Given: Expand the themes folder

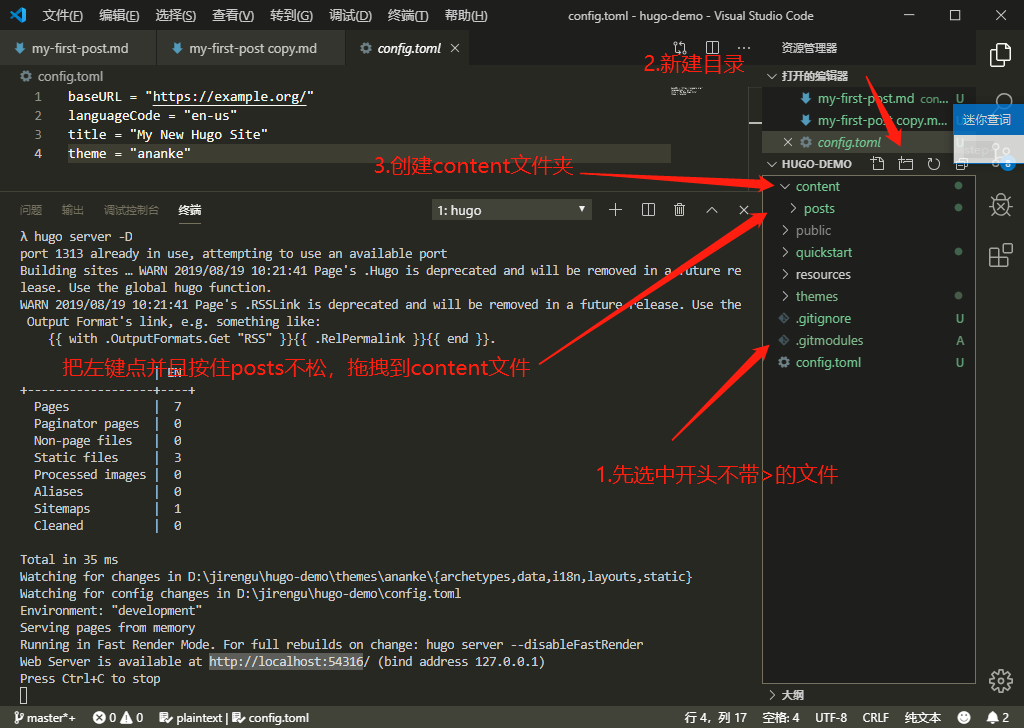Looking at the screenshot, I should 786,296.
